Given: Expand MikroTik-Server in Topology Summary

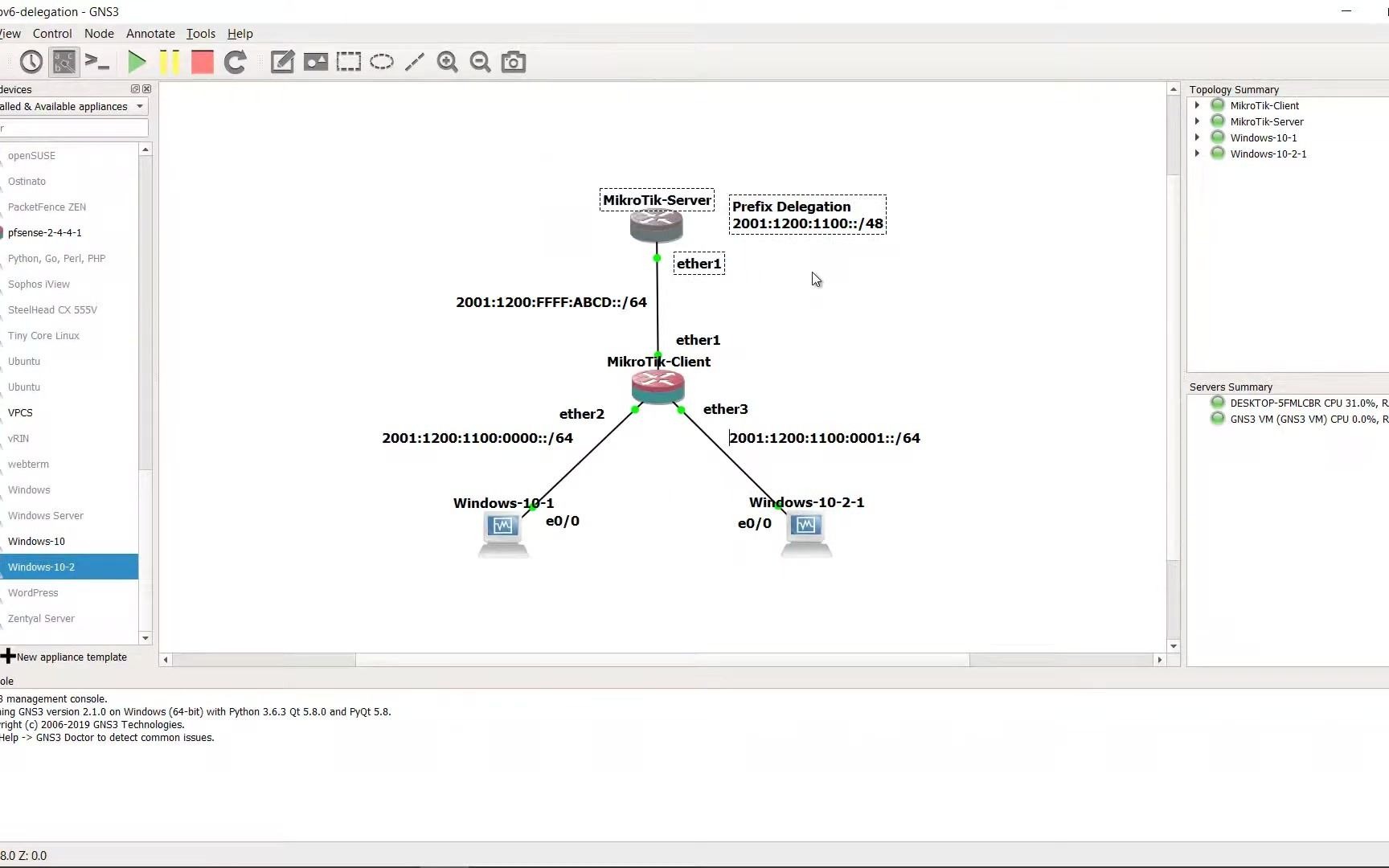Looking at the screenshot, I should [1197, 121].
